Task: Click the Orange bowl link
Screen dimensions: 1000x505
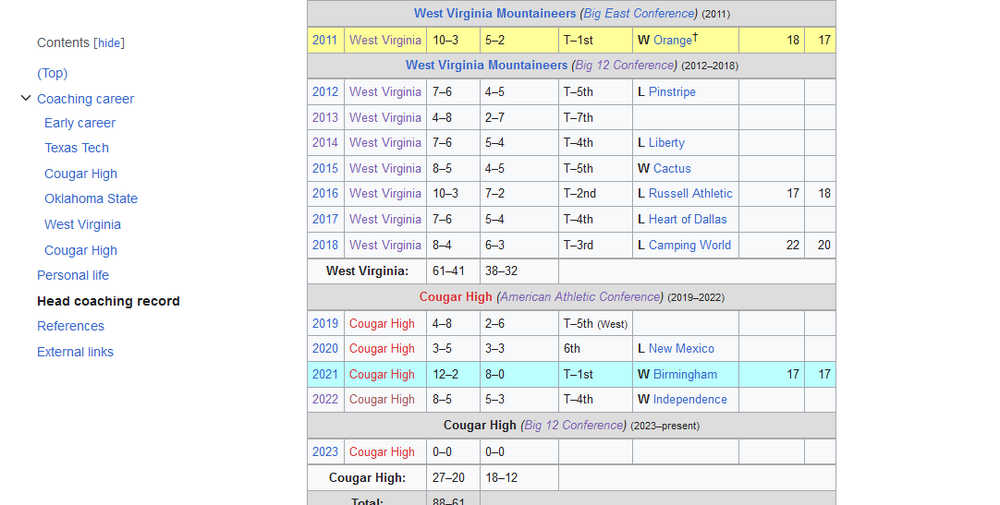Action: point(672,41)
